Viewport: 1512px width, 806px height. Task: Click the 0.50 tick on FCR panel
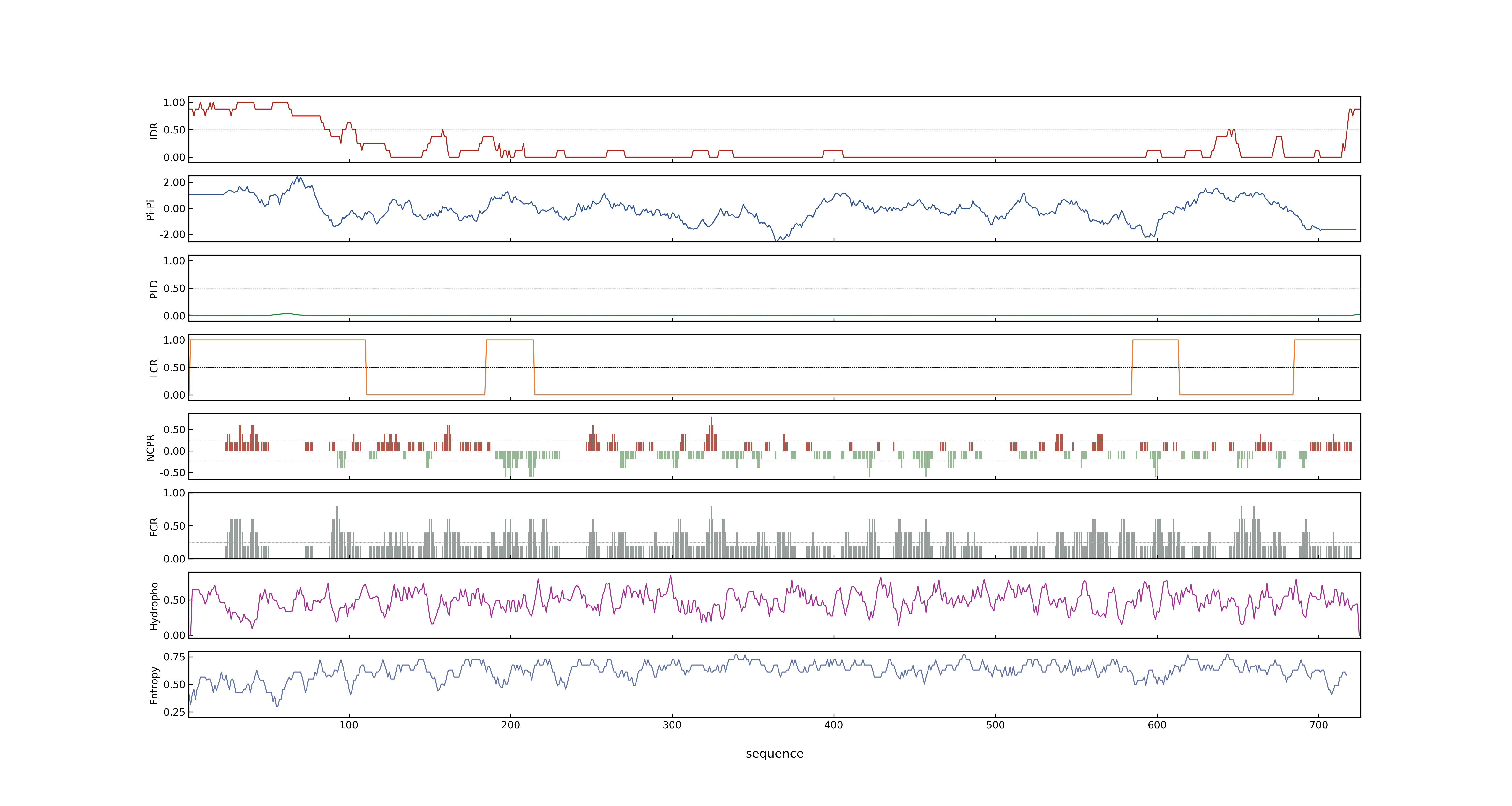point(174,526)
